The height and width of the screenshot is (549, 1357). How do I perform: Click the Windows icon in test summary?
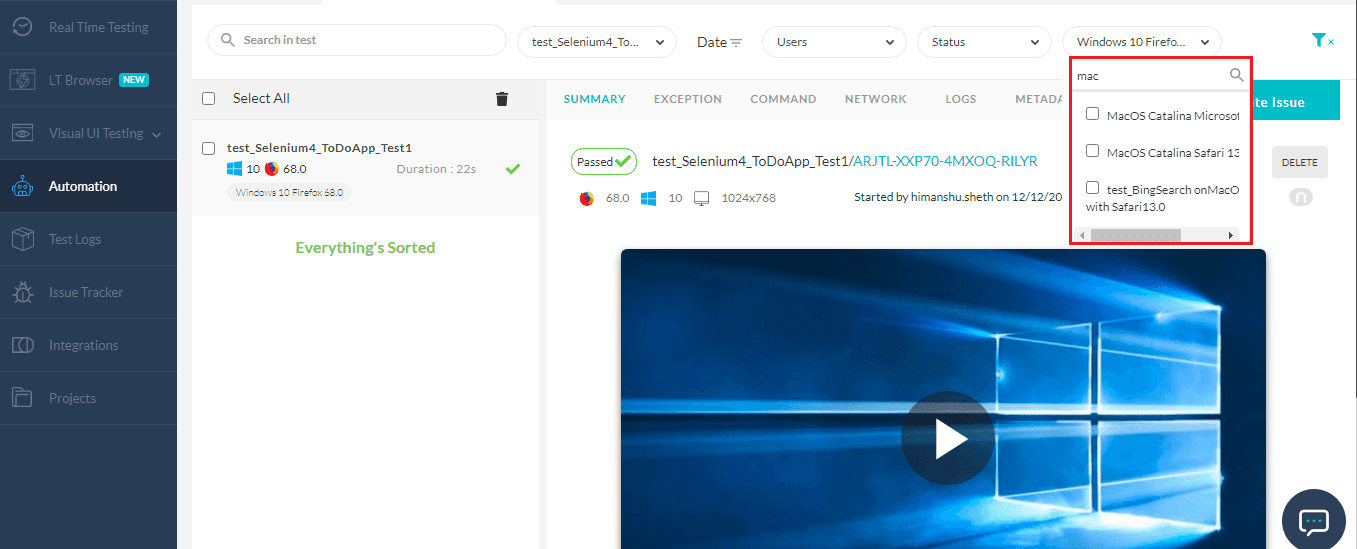click(x=648, y=198)
